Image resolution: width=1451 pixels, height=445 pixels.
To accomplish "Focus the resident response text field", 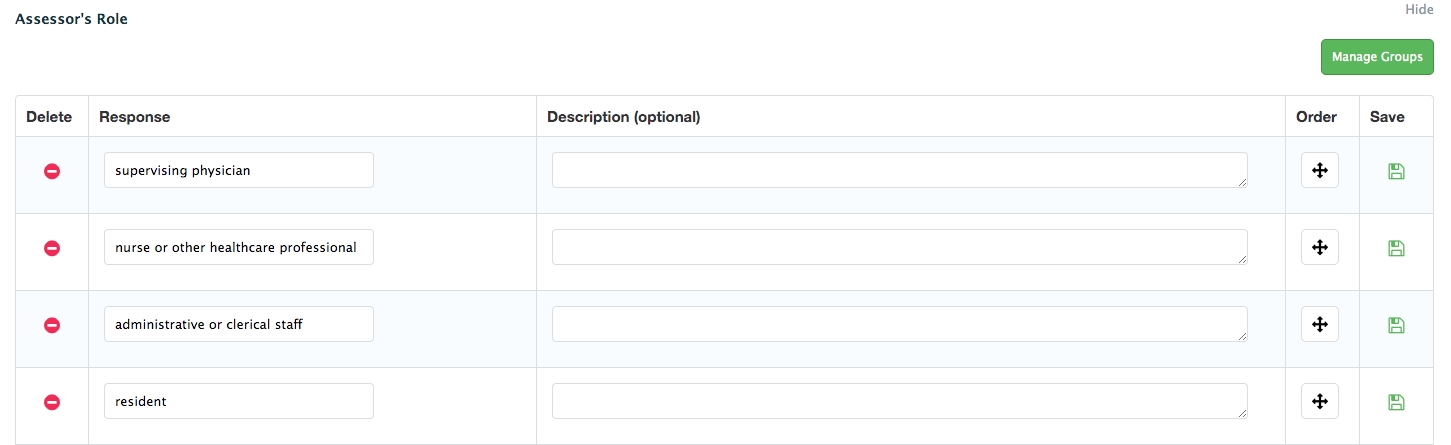I will coord(238,401).
